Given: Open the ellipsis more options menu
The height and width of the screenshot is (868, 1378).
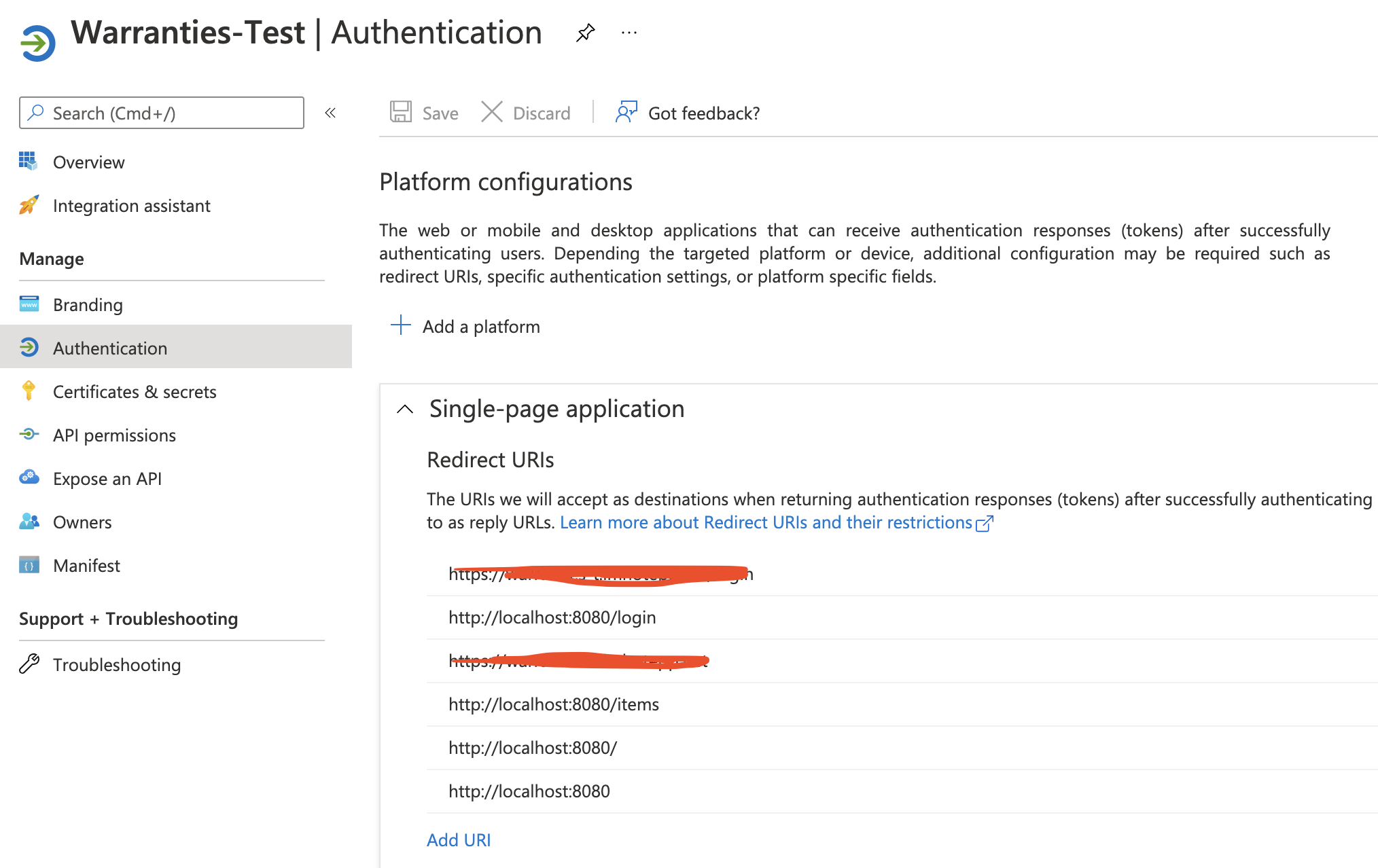Looking at the screenshot, I should coord(629,33).
